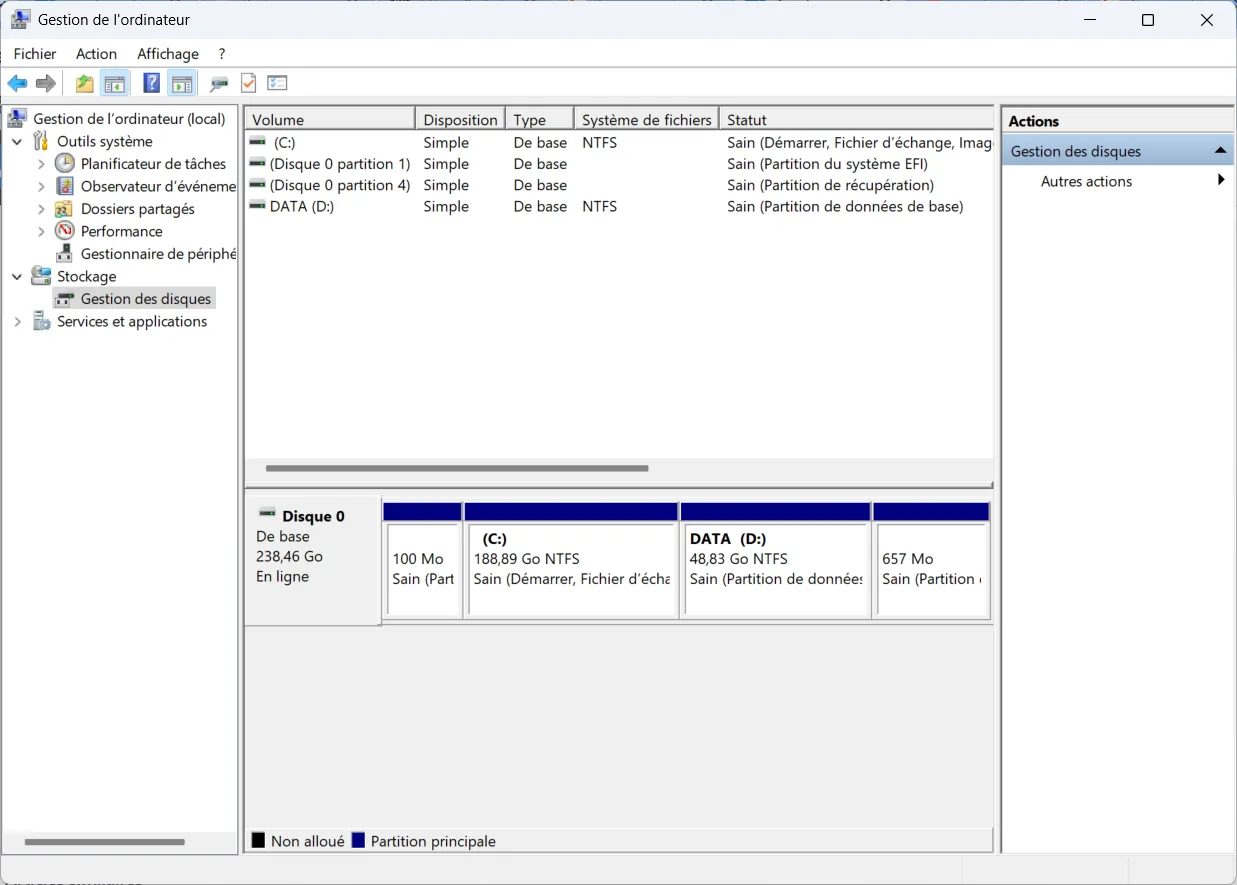Click the disk icon next to Disque 0 label
Screen dimensions: 1237x885
click(x=267, y=513)
